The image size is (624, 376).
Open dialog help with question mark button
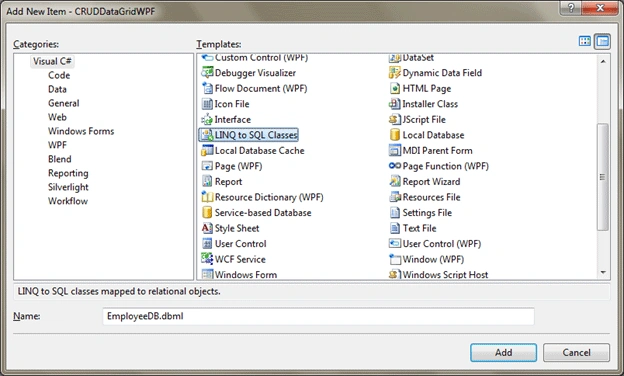click(571, 8)
